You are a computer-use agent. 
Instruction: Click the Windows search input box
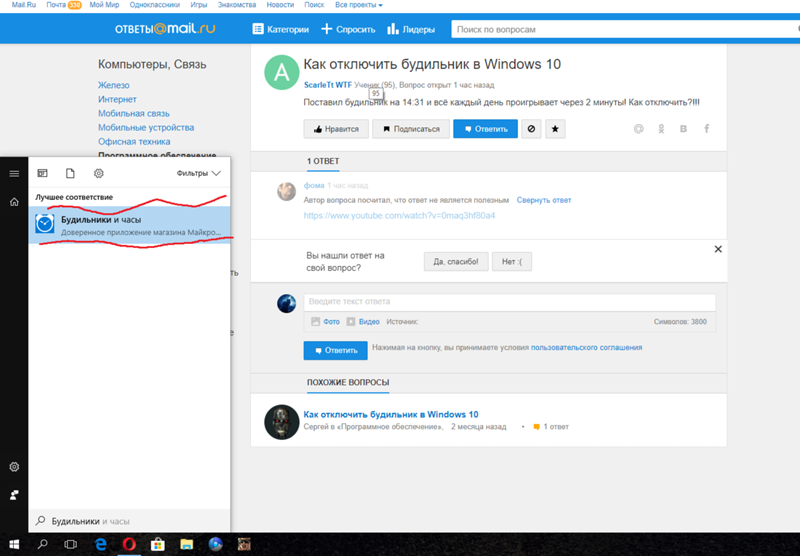coord(130,521)
